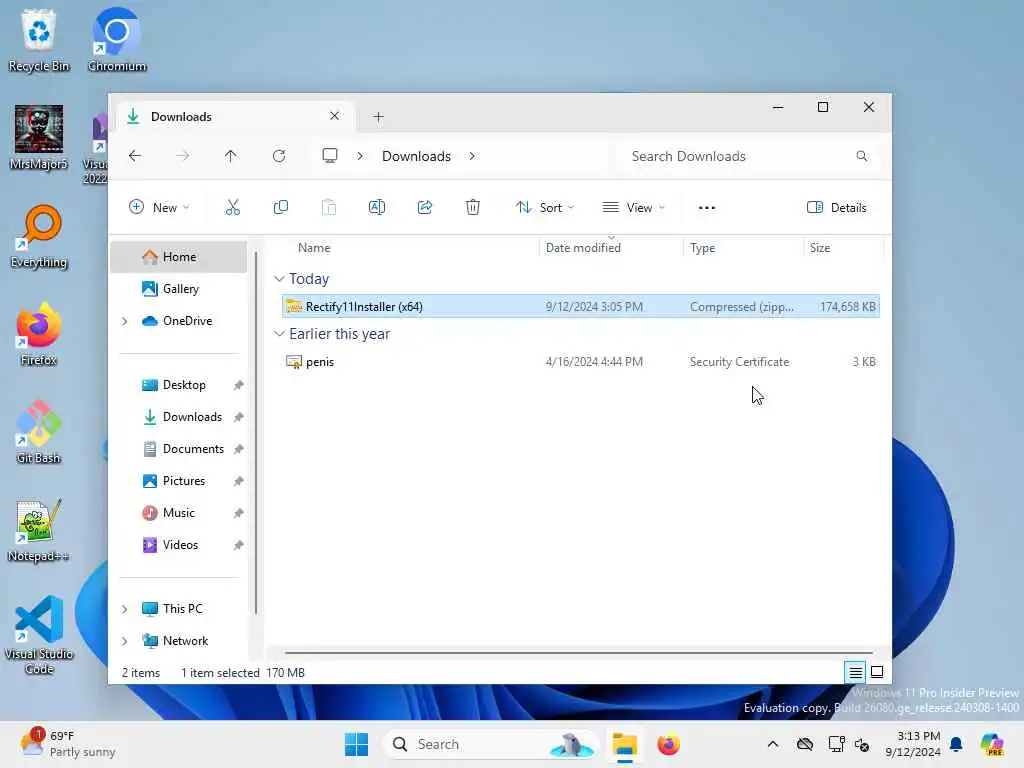This screenshot has width=1024, height=768.
Task: Select the Downloads tab
Action: (x=235, y=116)
